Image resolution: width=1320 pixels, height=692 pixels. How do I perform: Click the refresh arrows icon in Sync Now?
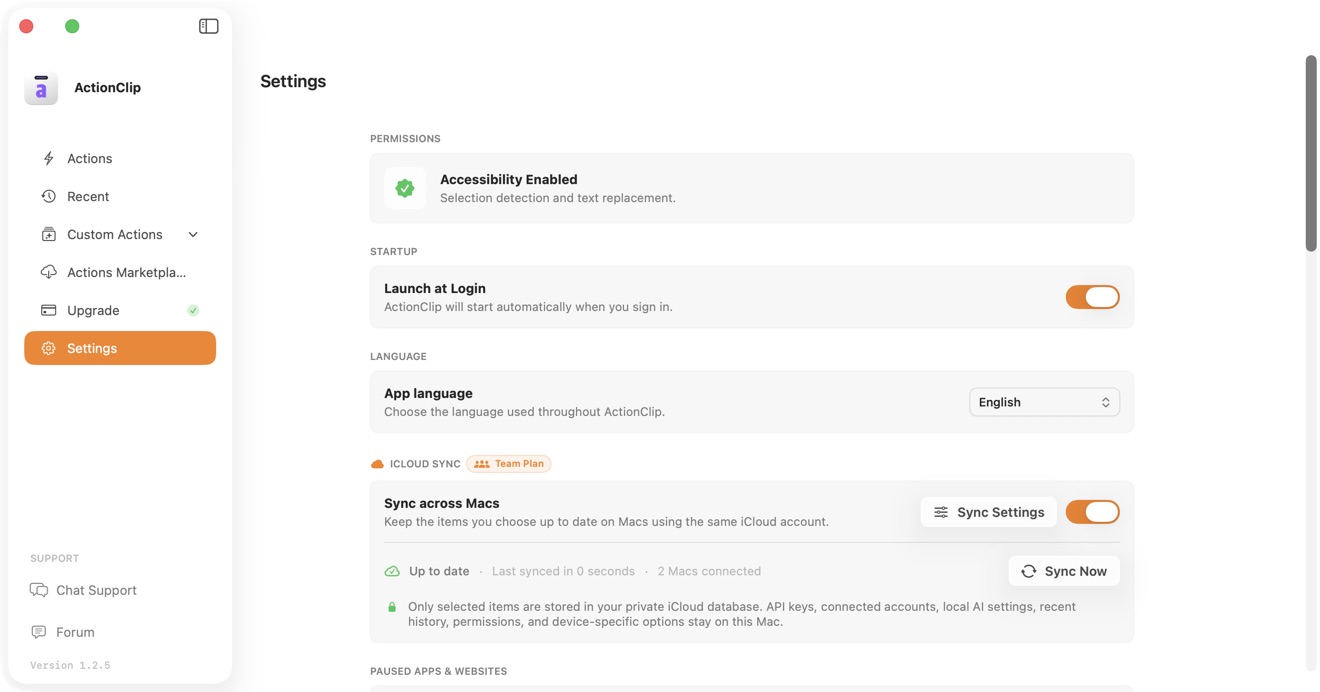(x=1029, y=571)
